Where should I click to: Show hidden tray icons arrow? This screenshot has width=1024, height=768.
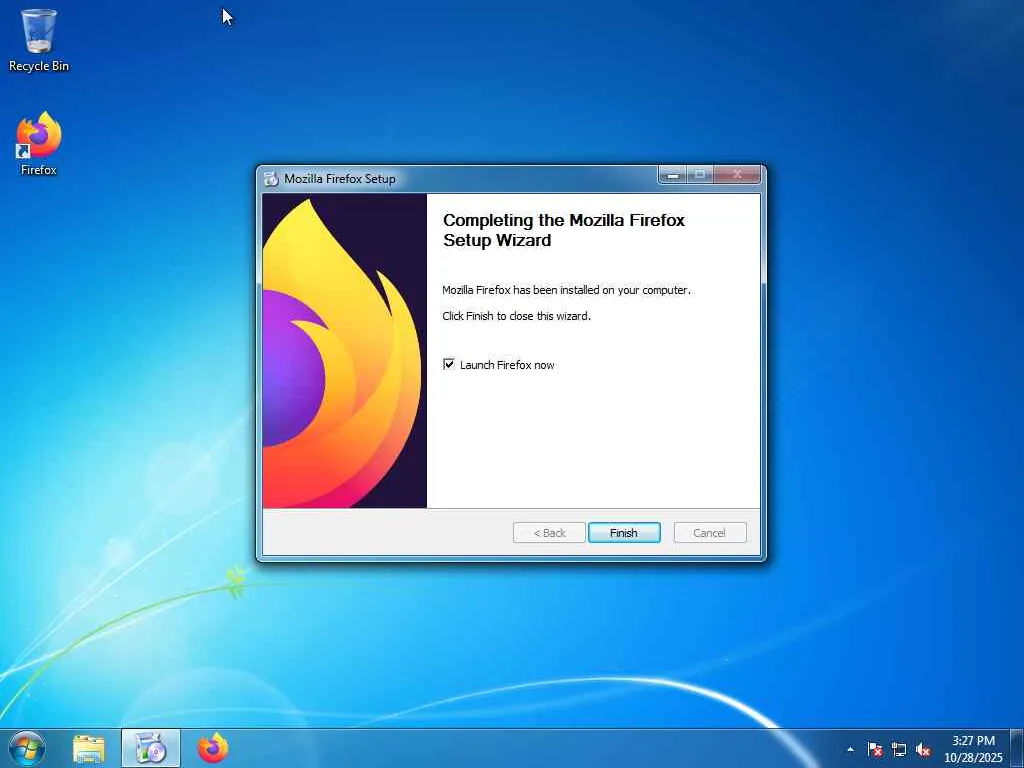[850, 749]
